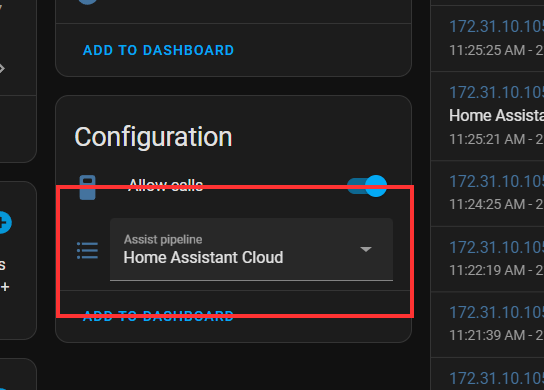Click the Configuration card heading
Screen dimensions: 544x390
point(153,137)
